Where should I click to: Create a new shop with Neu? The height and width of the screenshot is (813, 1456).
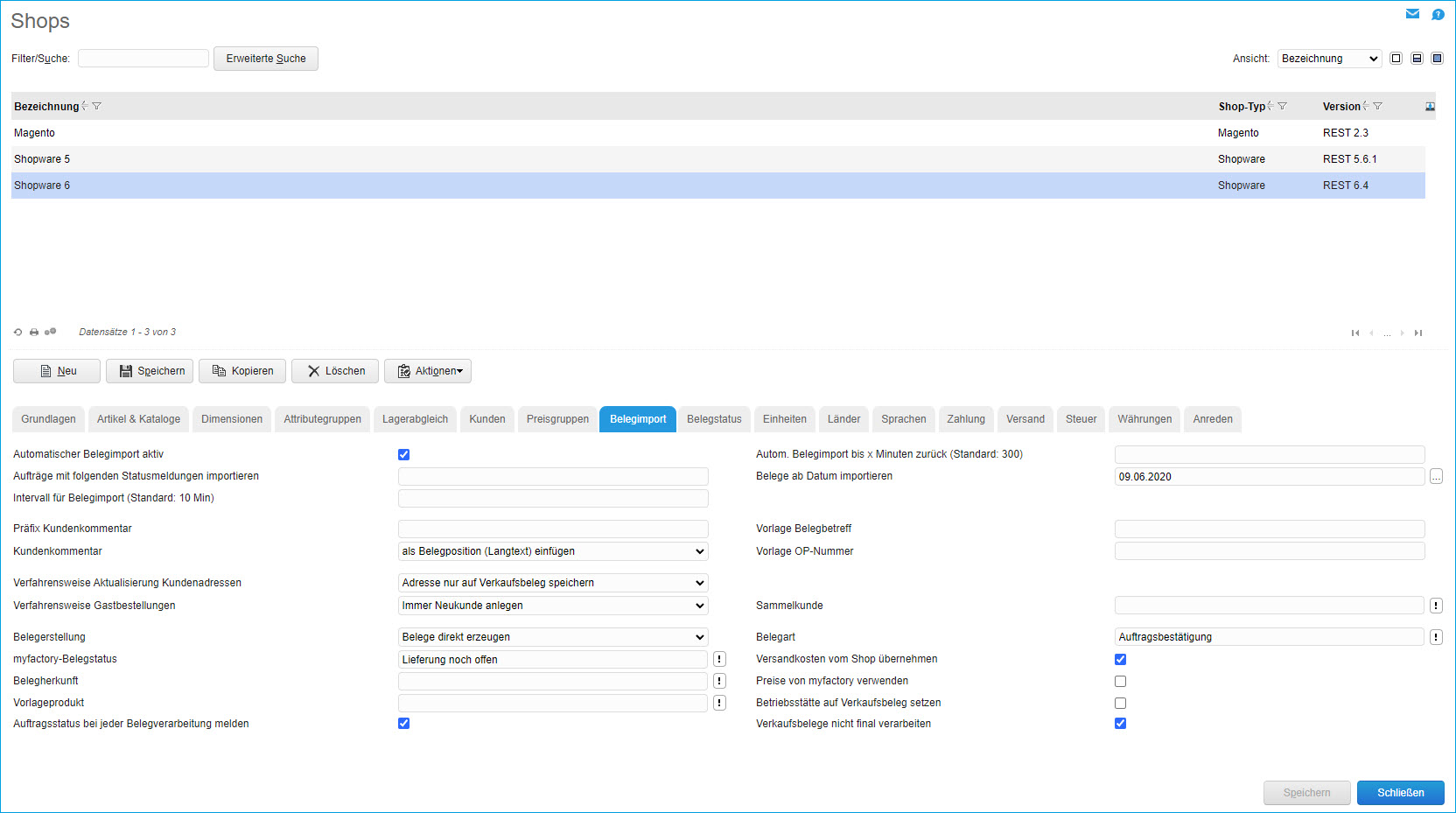57,371
